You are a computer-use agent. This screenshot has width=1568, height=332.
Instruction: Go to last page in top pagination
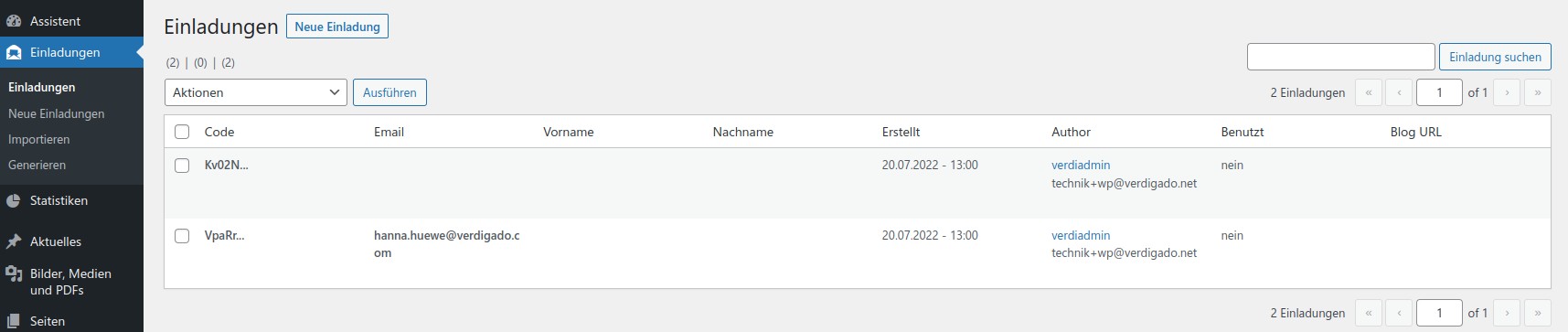pyautogui.click(x=1538, y=92)
